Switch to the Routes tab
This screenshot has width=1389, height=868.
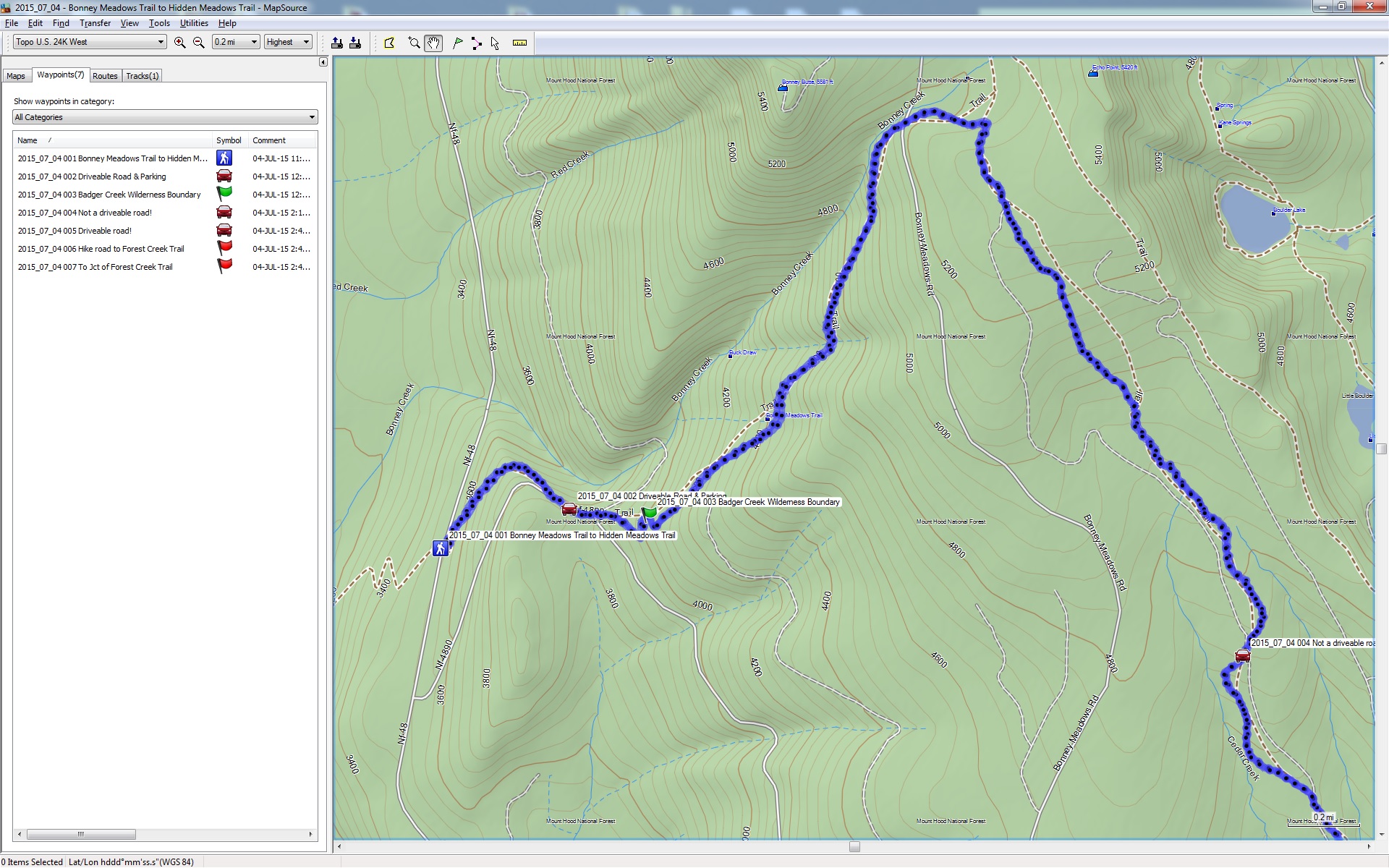tap(105, 76)
